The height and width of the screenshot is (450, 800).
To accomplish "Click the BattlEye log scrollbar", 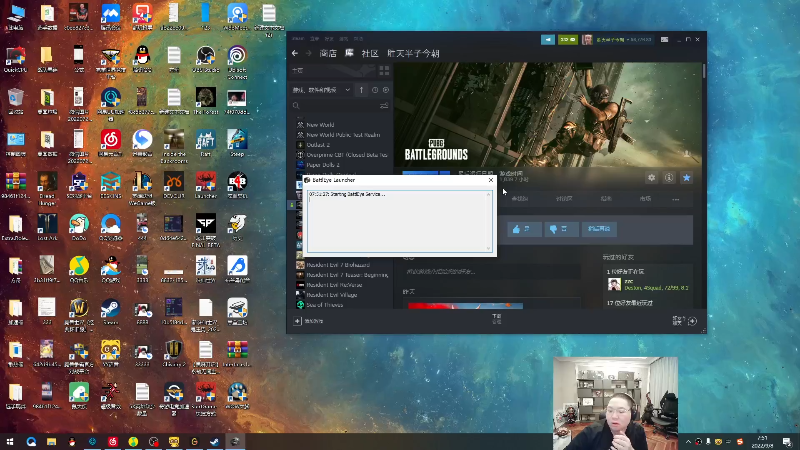I will coord(490,220).
